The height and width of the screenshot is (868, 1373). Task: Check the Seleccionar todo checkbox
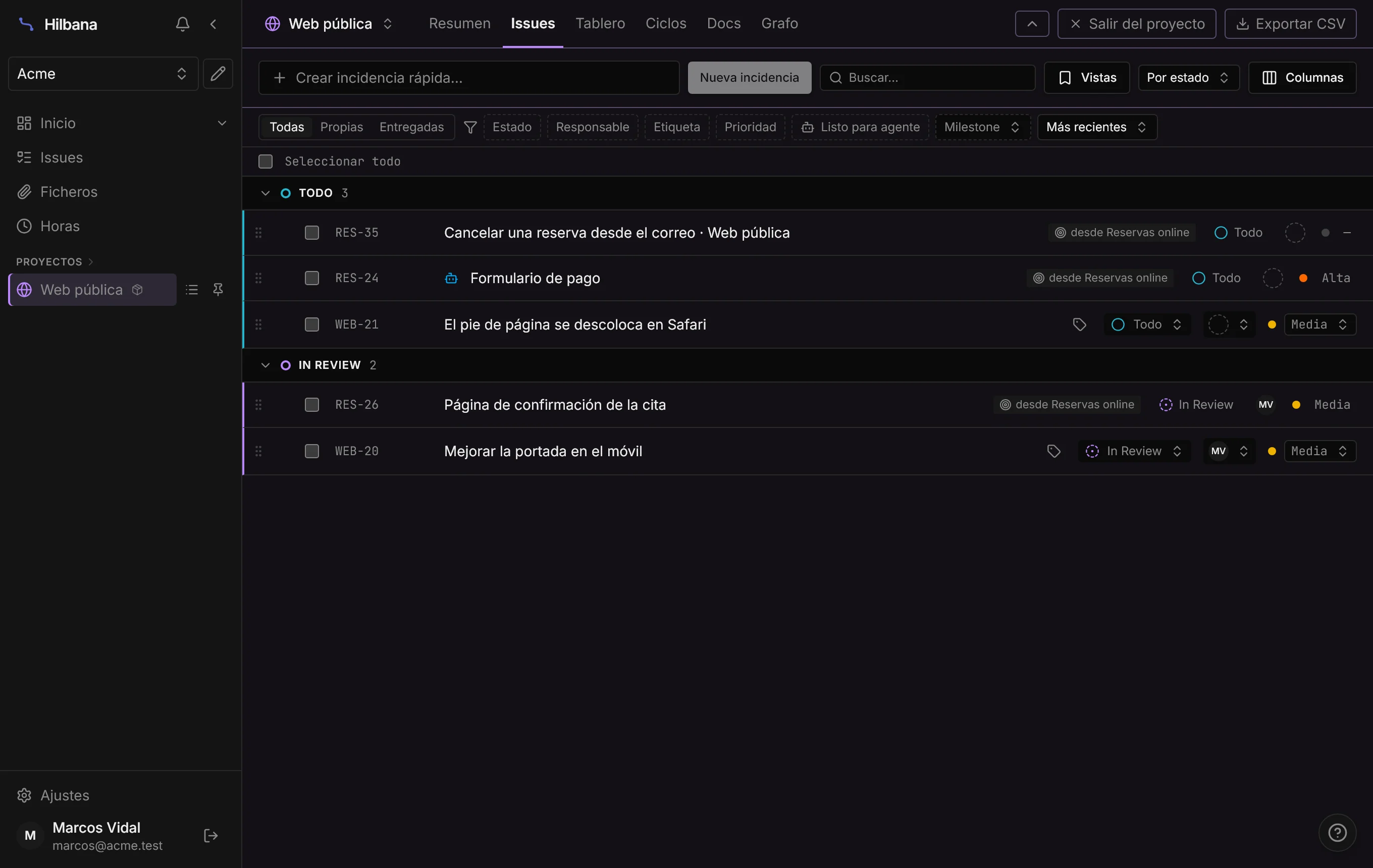tap(265, 161)
